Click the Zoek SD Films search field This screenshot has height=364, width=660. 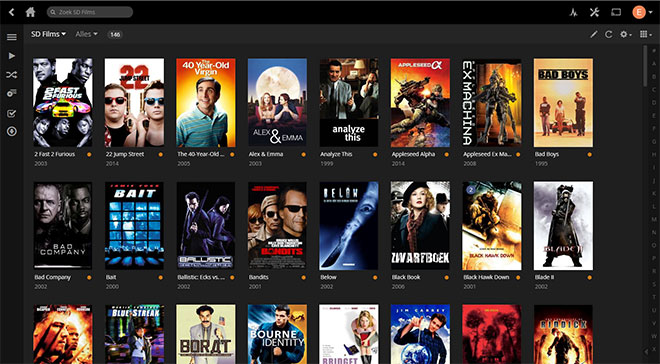click(x=90, y=12)
